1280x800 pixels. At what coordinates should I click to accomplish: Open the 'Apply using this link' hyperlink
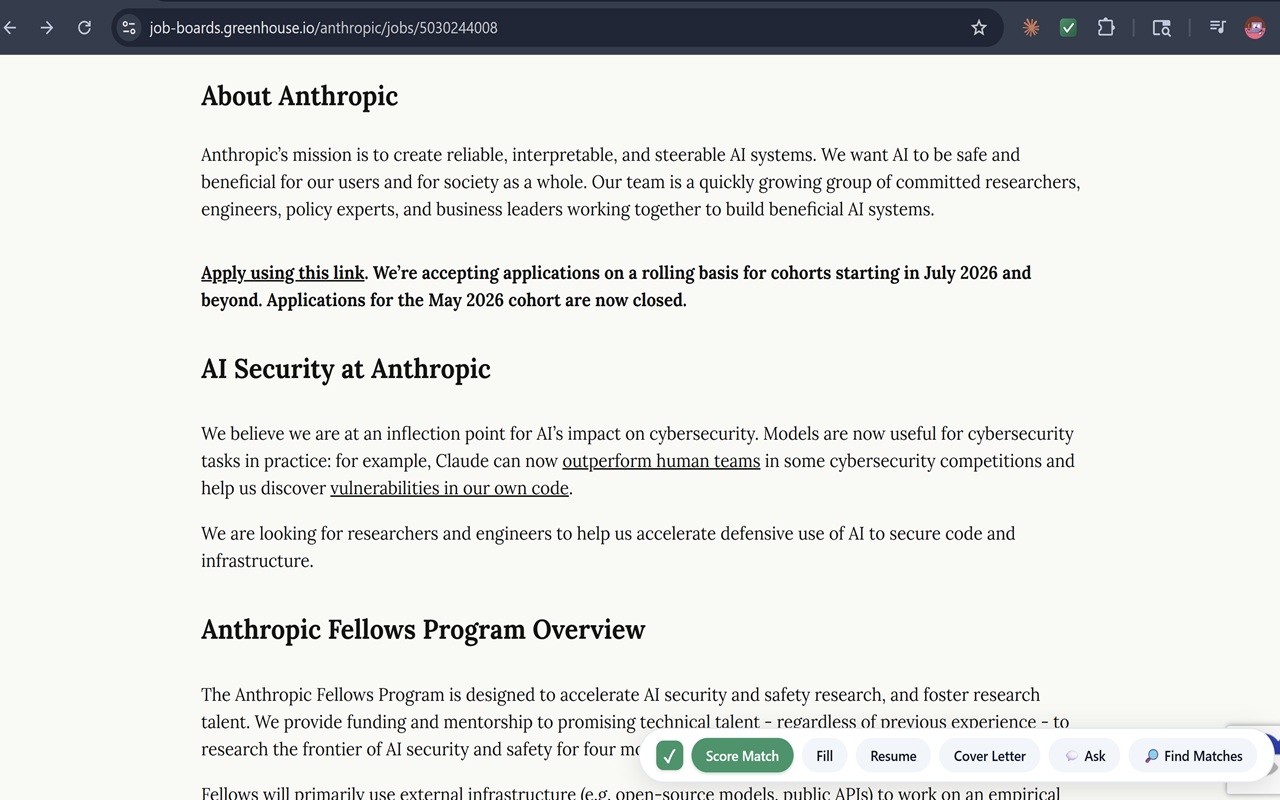coord(283,273)
